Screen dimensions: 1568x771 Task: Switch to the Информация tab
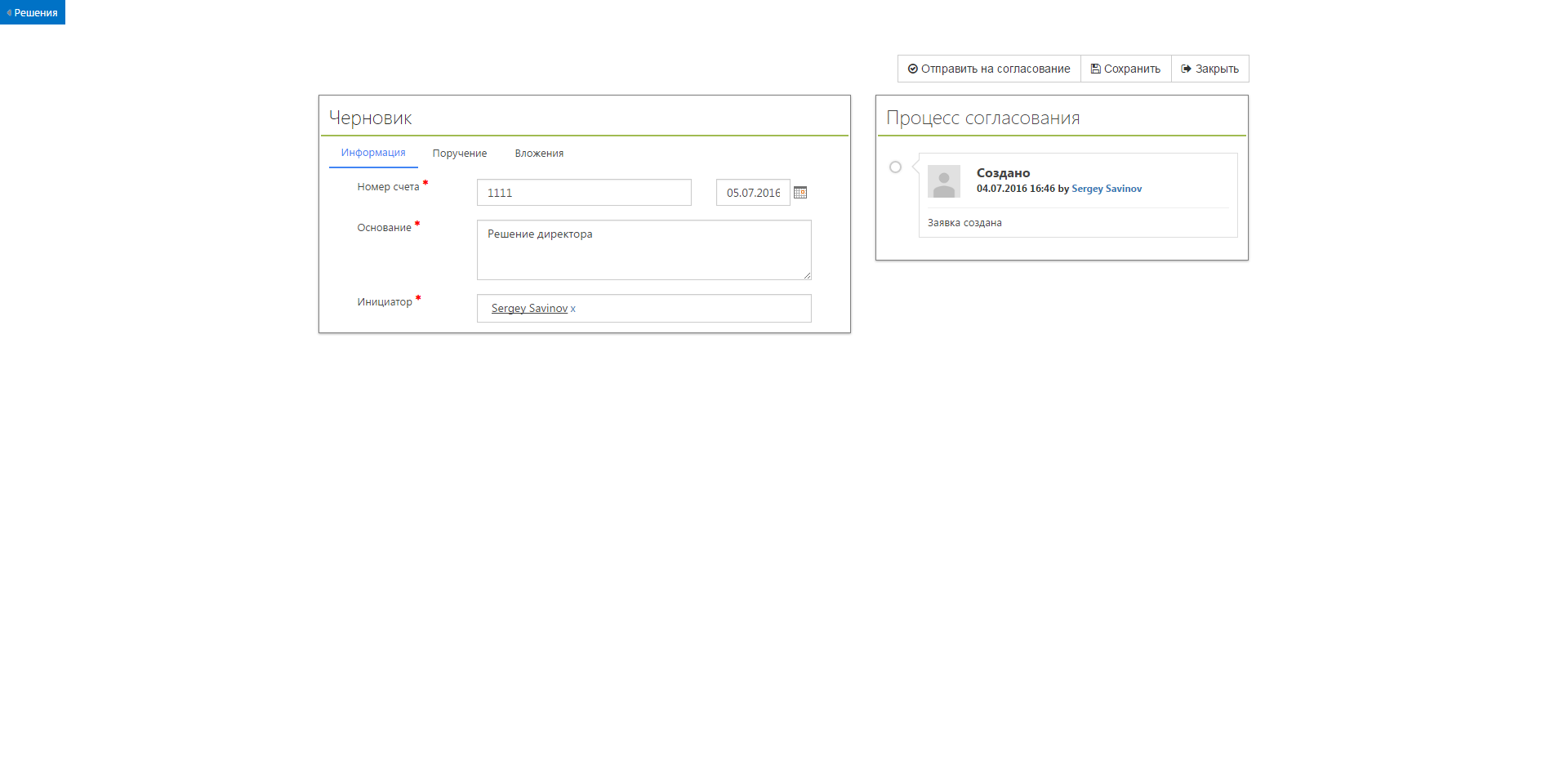click(373, 153)
